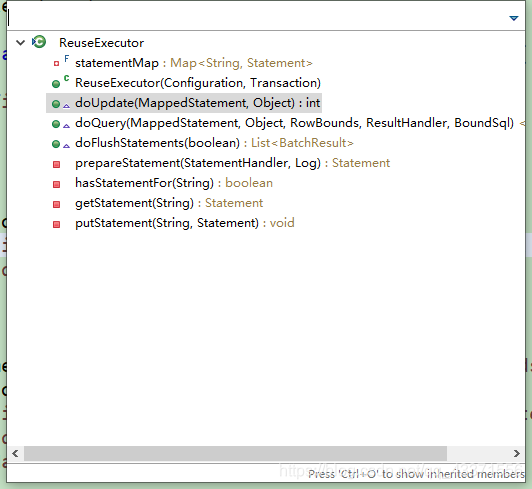Click the public method icon beside doUpdate

click(56, 104)
